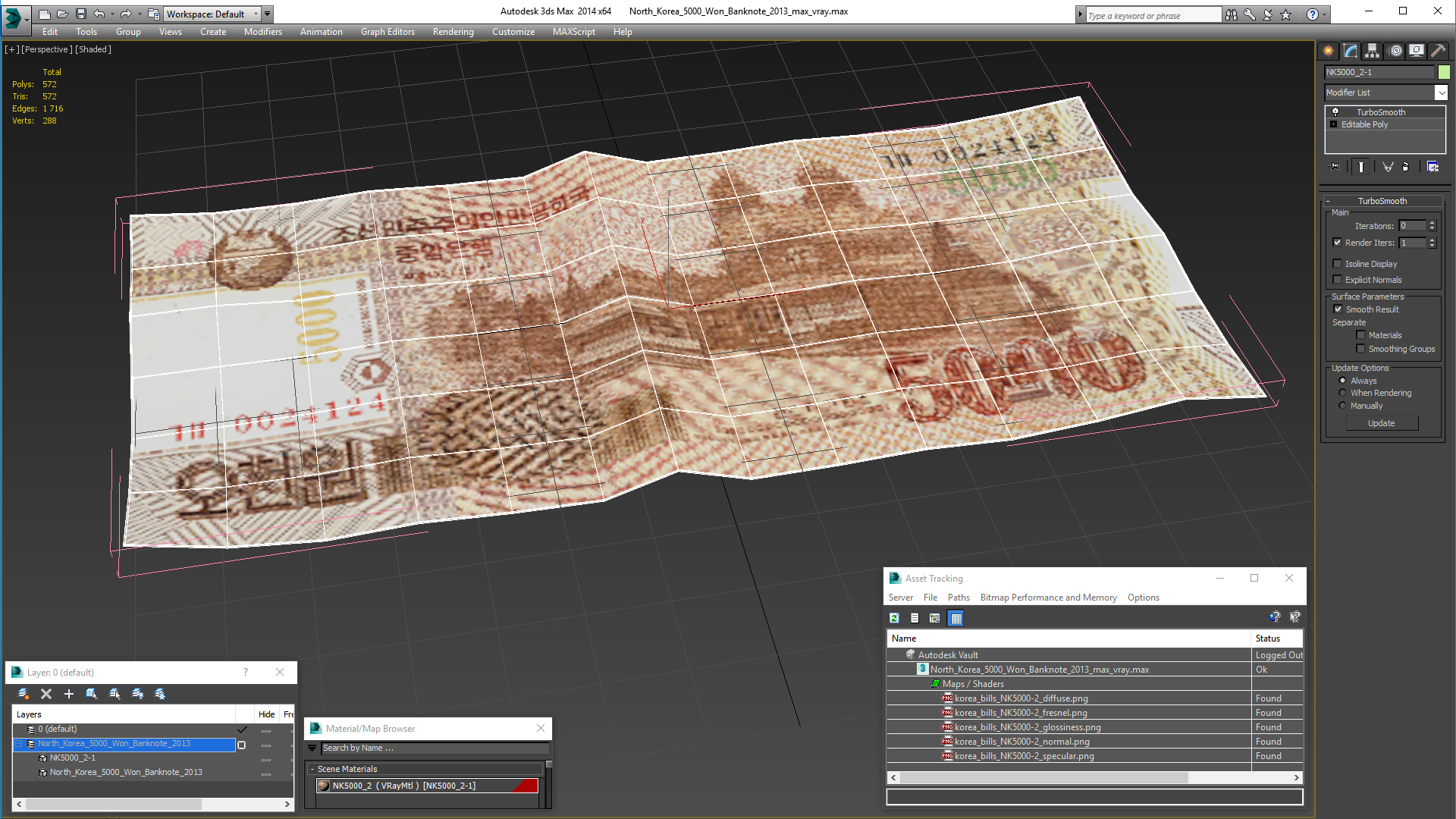Click the Perspective viewport label

pyautogui.click(x=47, y=49)
